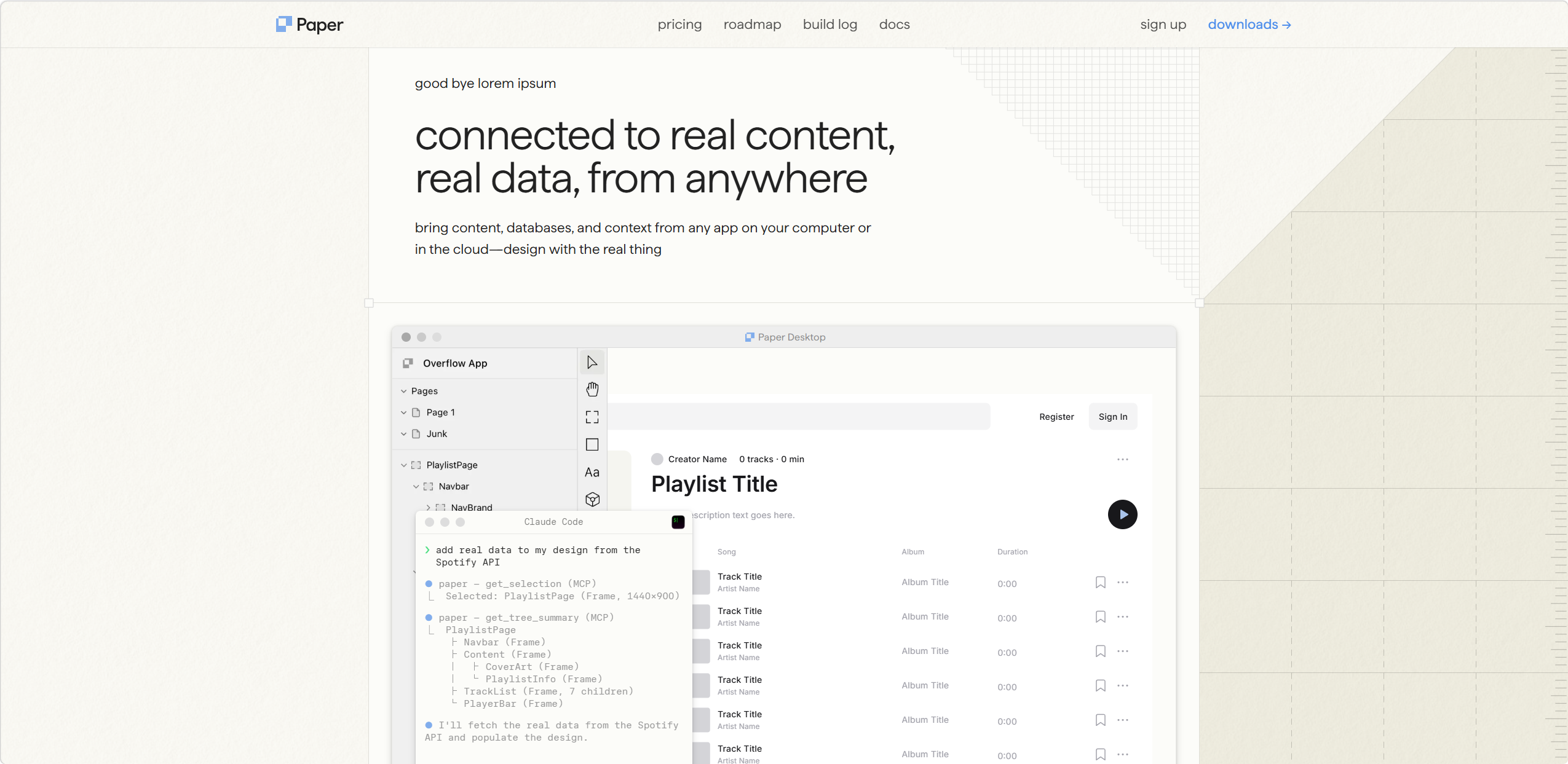This screenshot has height=764, width=1568.
Task: Bookmark the third Track Title row
Action: pos(1100,651)
